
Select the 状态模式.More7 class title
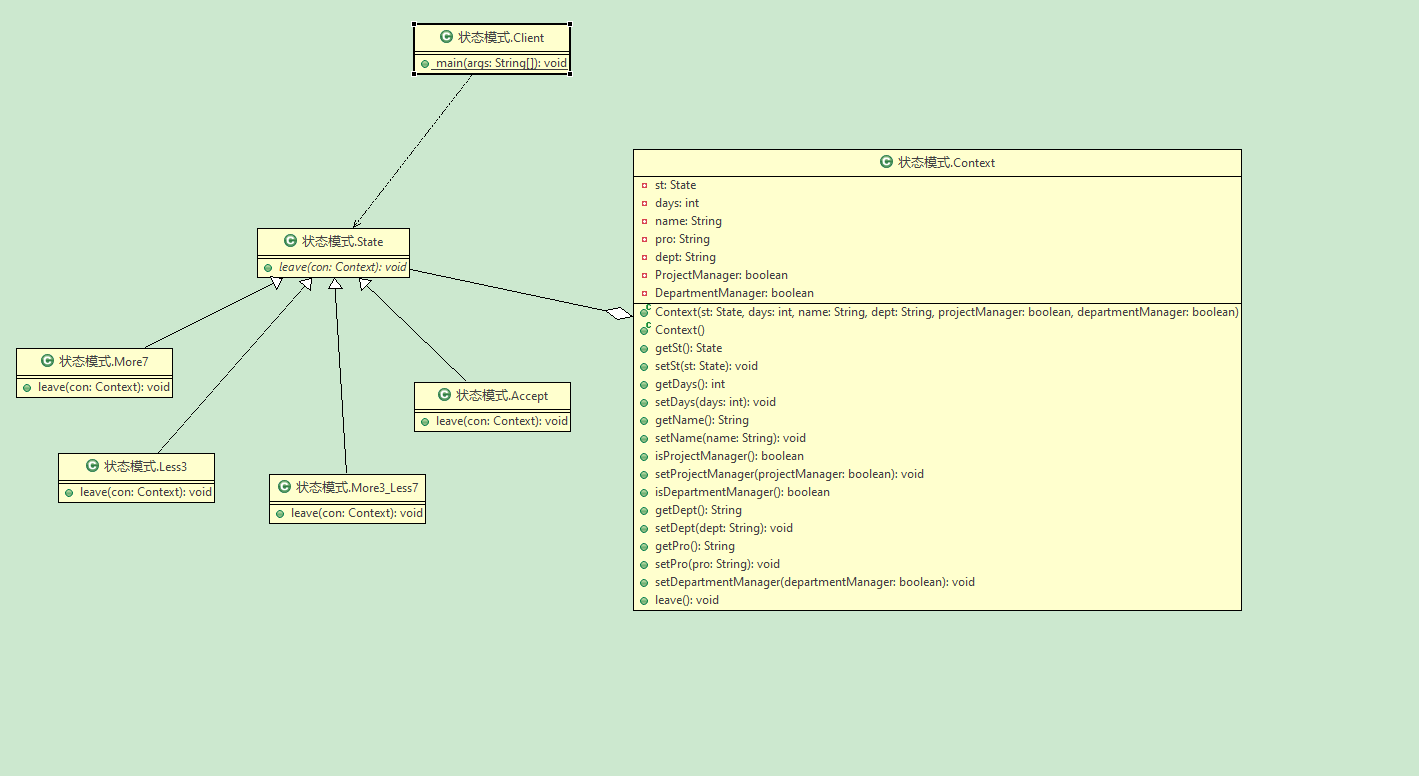coord(103,361)
